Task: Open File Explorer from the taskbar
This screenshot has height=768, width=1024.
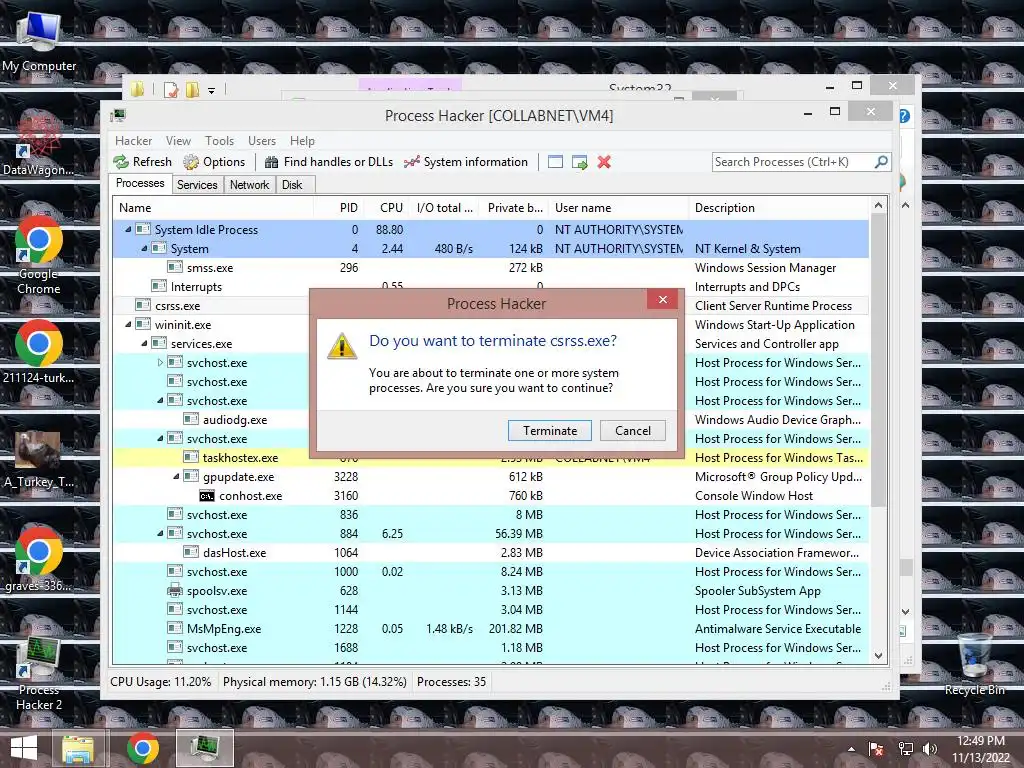Action: (x=78, y=748)
